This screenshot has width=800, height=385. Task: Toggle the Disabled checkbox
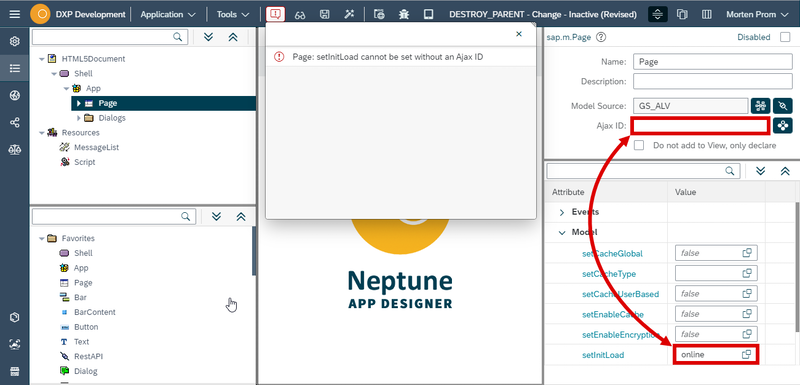click(x=785, y=37)
